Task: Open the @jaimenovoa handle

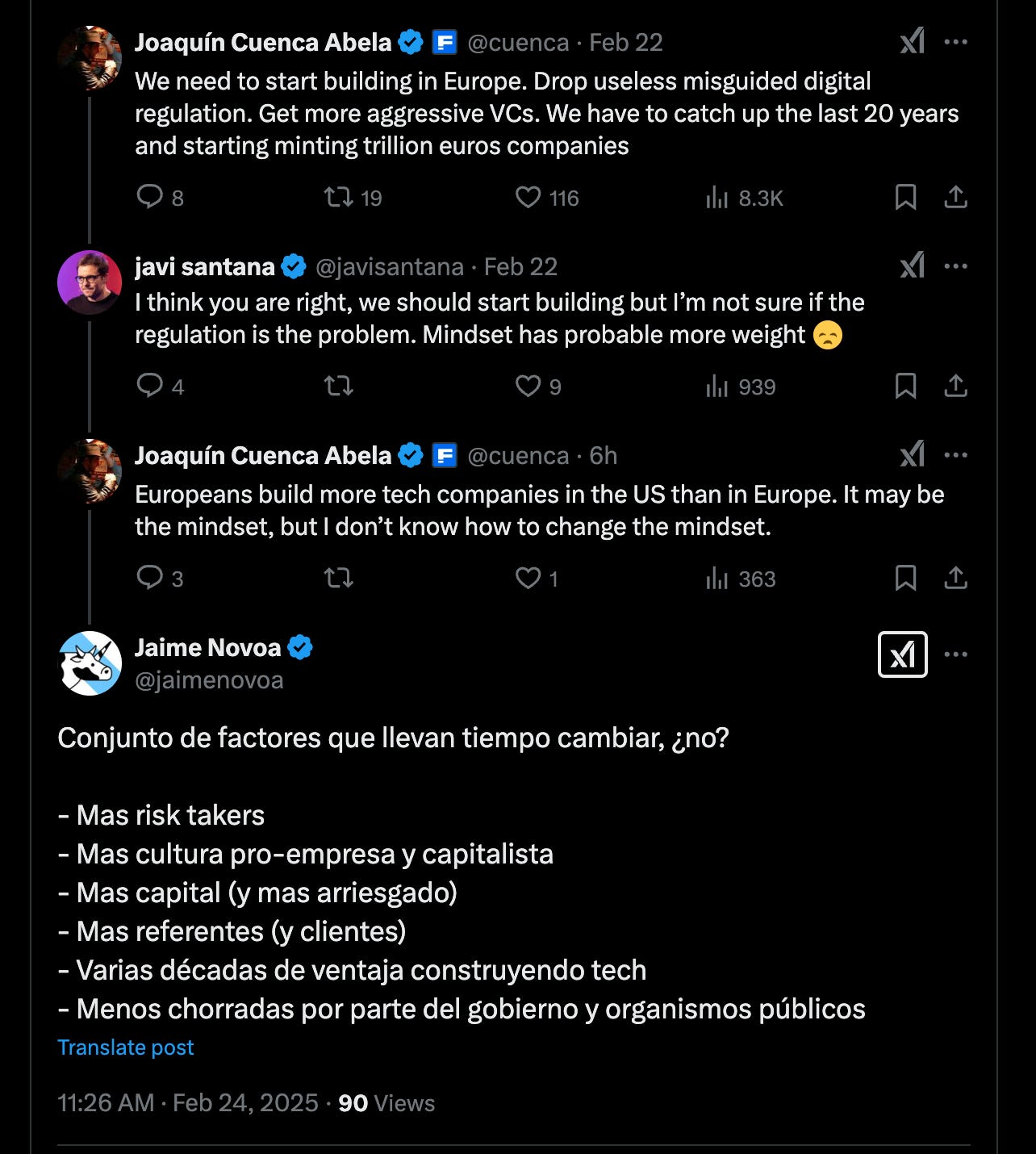Action: point(209,680)
